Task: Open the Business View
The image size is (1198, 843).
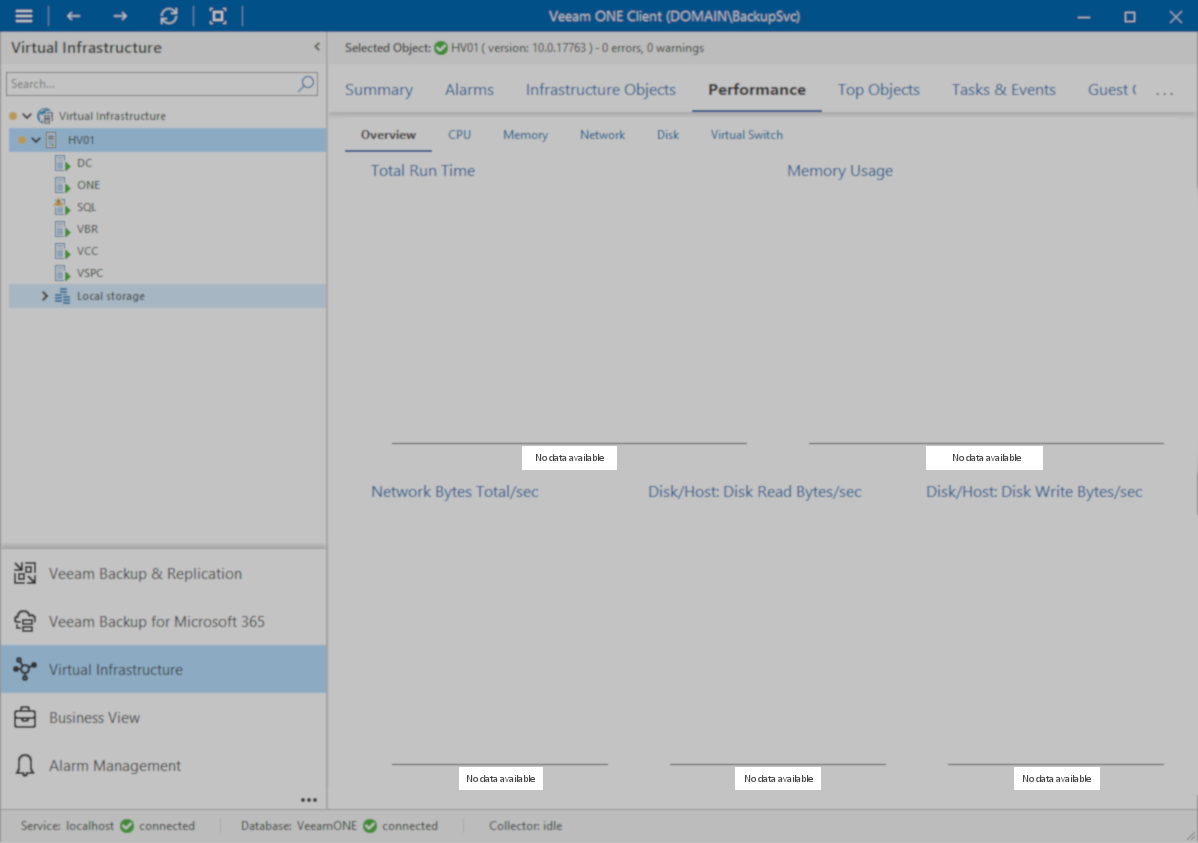Action: [x=164, y=718]
